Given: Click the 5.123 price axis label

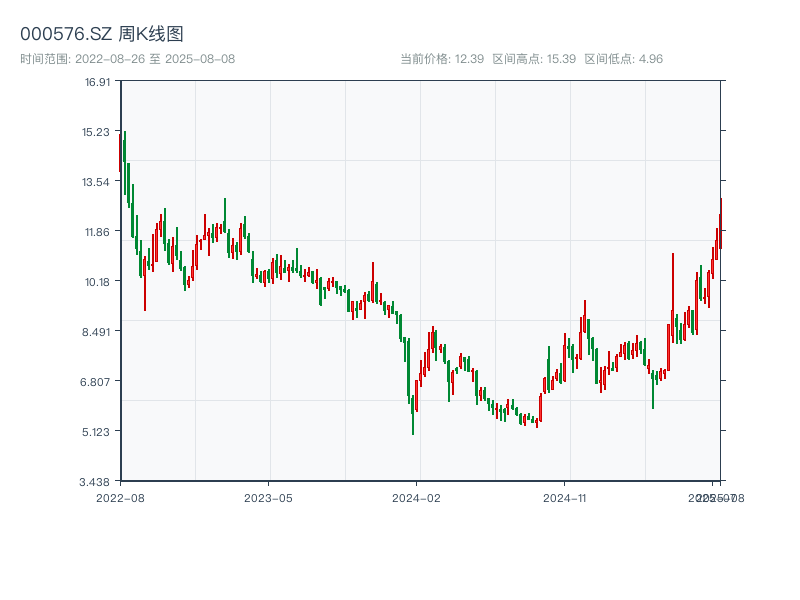Looking at the screenshot, I should (x=97, y=432).
